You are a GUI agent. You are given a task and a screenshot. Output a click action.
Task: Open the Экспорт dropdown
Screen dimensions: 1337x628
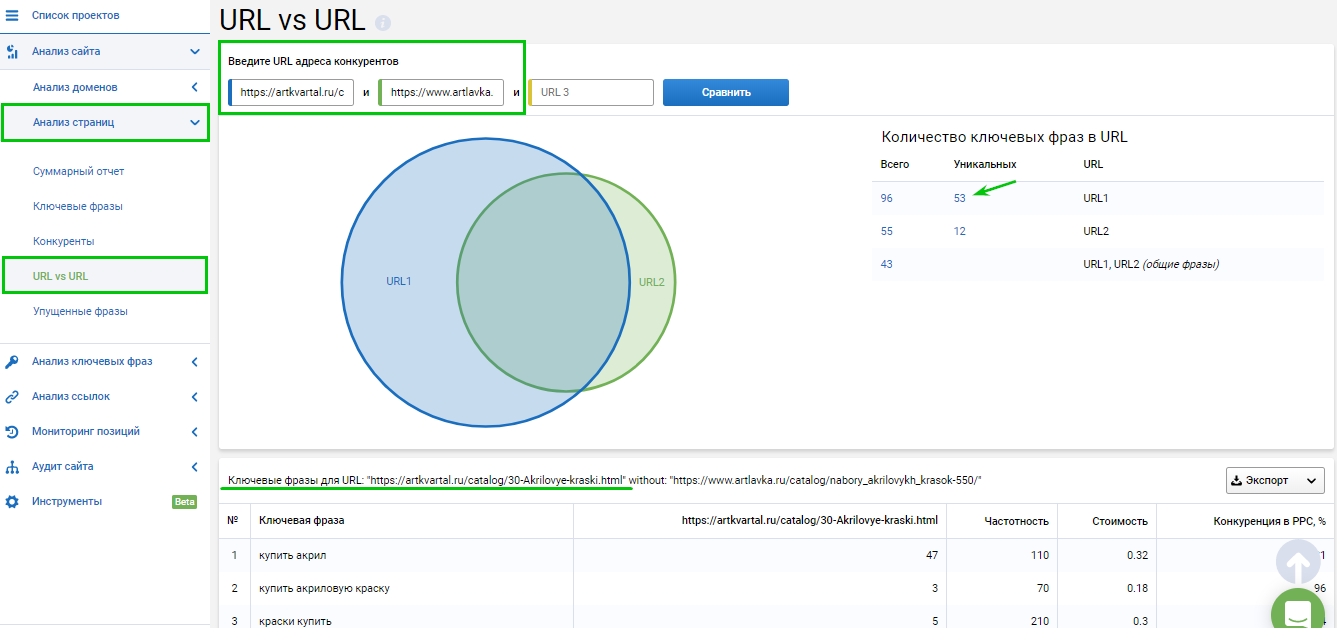1274,480
